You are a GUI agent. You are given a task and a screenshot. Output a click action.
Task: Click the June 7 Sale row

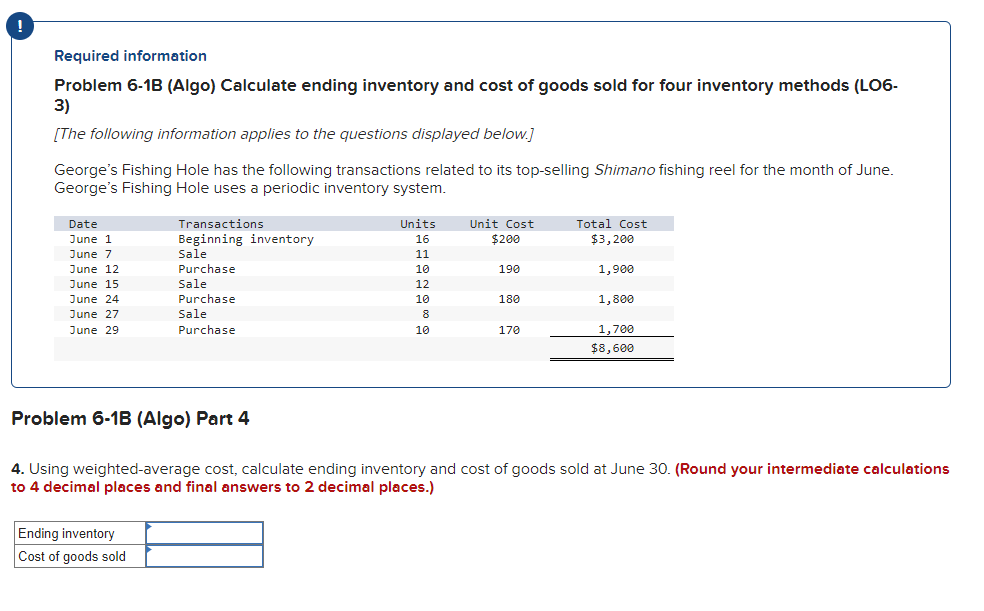tap(300, 253)
